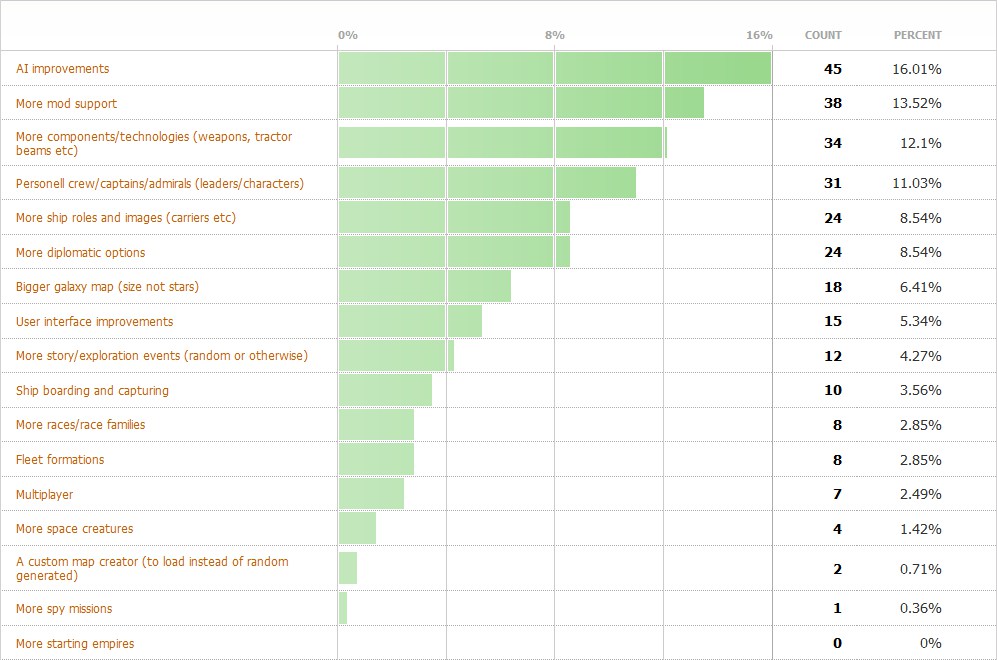
Task: Click count value 45 for AI improvements
Action: [833, 69]
